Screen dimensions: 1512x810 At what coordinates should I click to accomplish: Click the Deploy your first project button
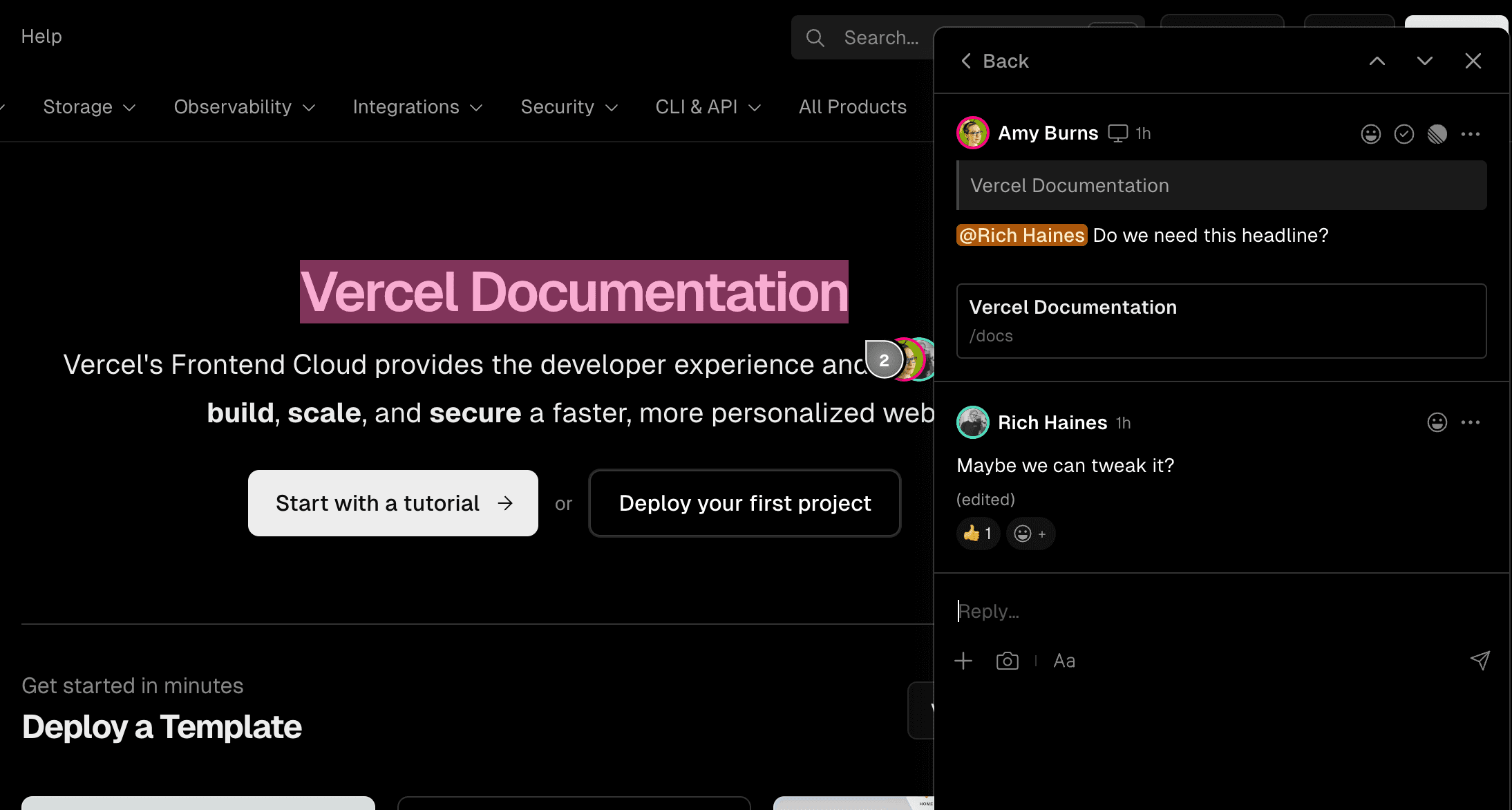[x=744, y=502]
